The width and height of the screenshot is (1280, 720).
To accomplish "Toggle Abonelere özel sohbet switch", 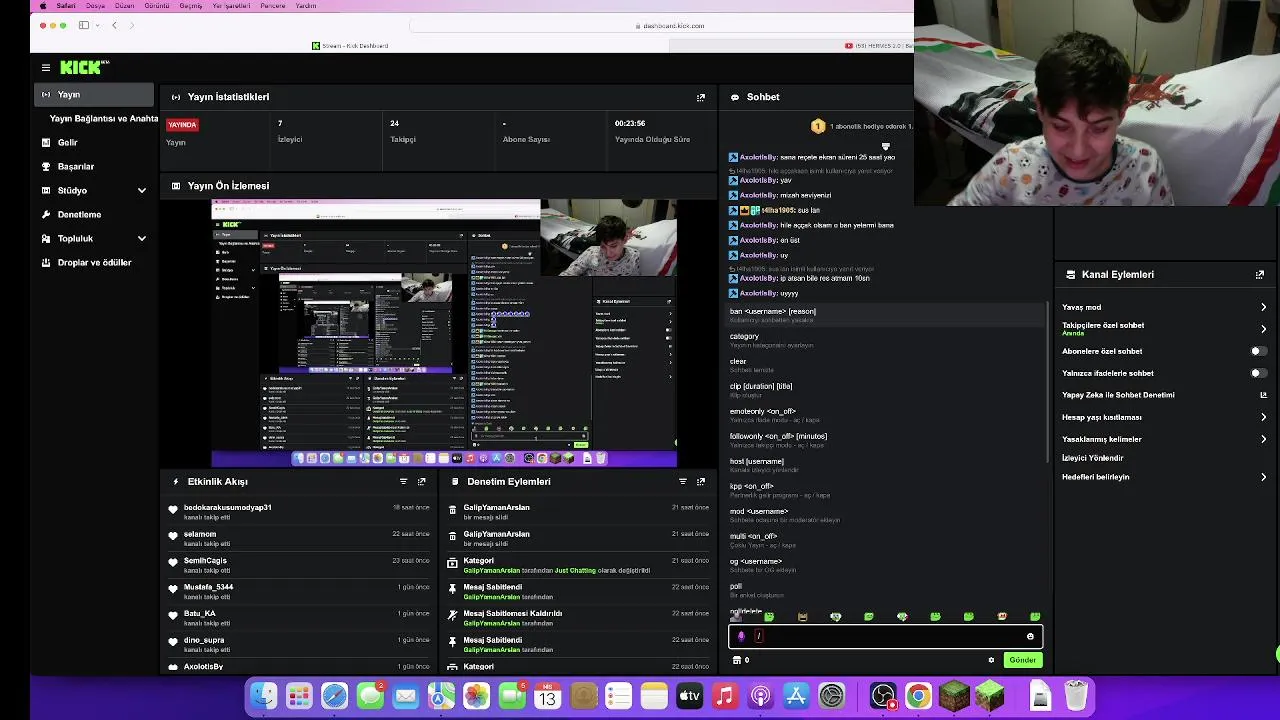I will click(1259, 351).
